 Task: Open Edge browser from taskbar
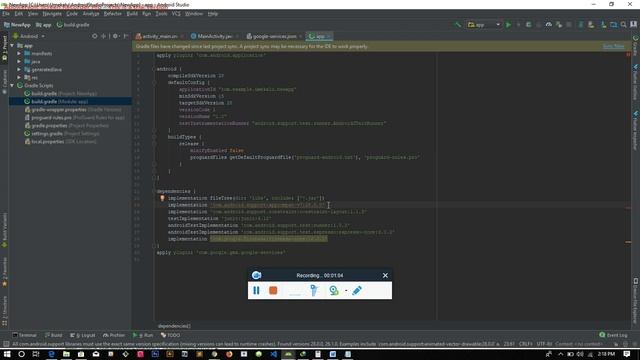51,354
